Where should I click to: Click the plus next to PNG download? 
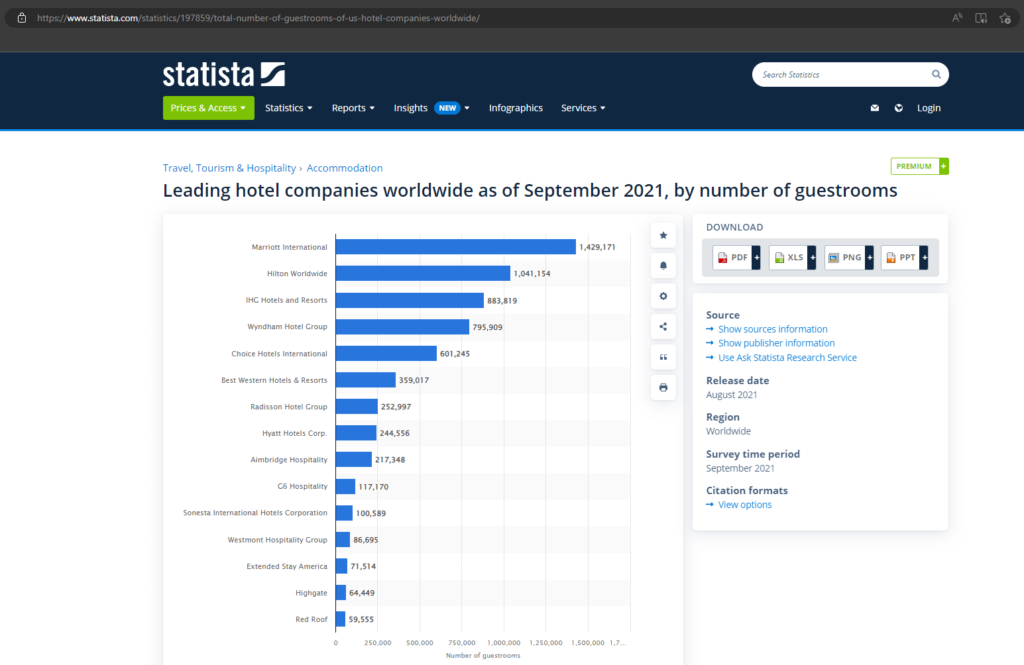(x=869, y=257)
